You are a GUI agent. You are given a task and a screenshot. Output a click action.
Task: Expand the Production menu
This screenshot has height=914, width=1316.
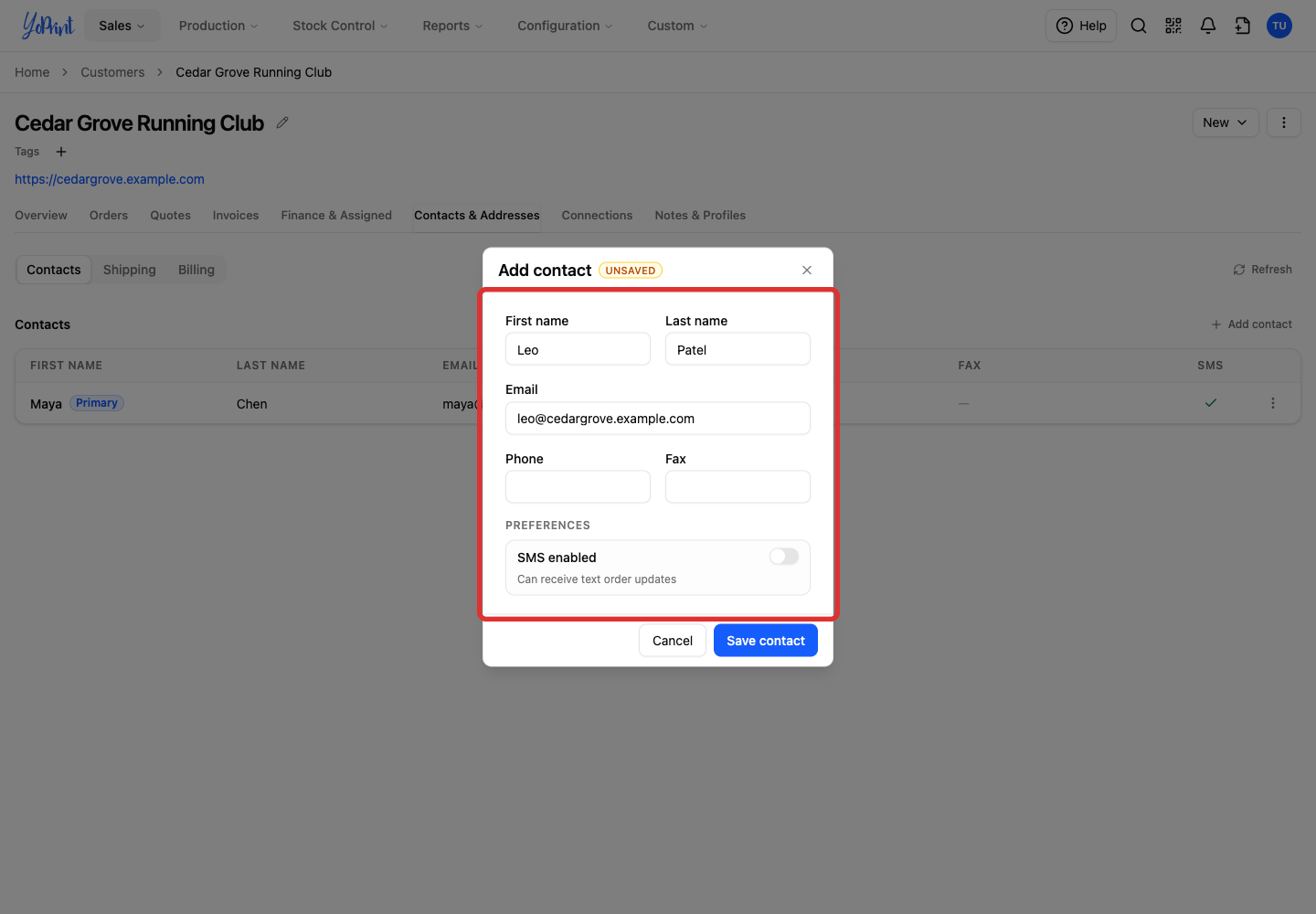coord(218,26)
